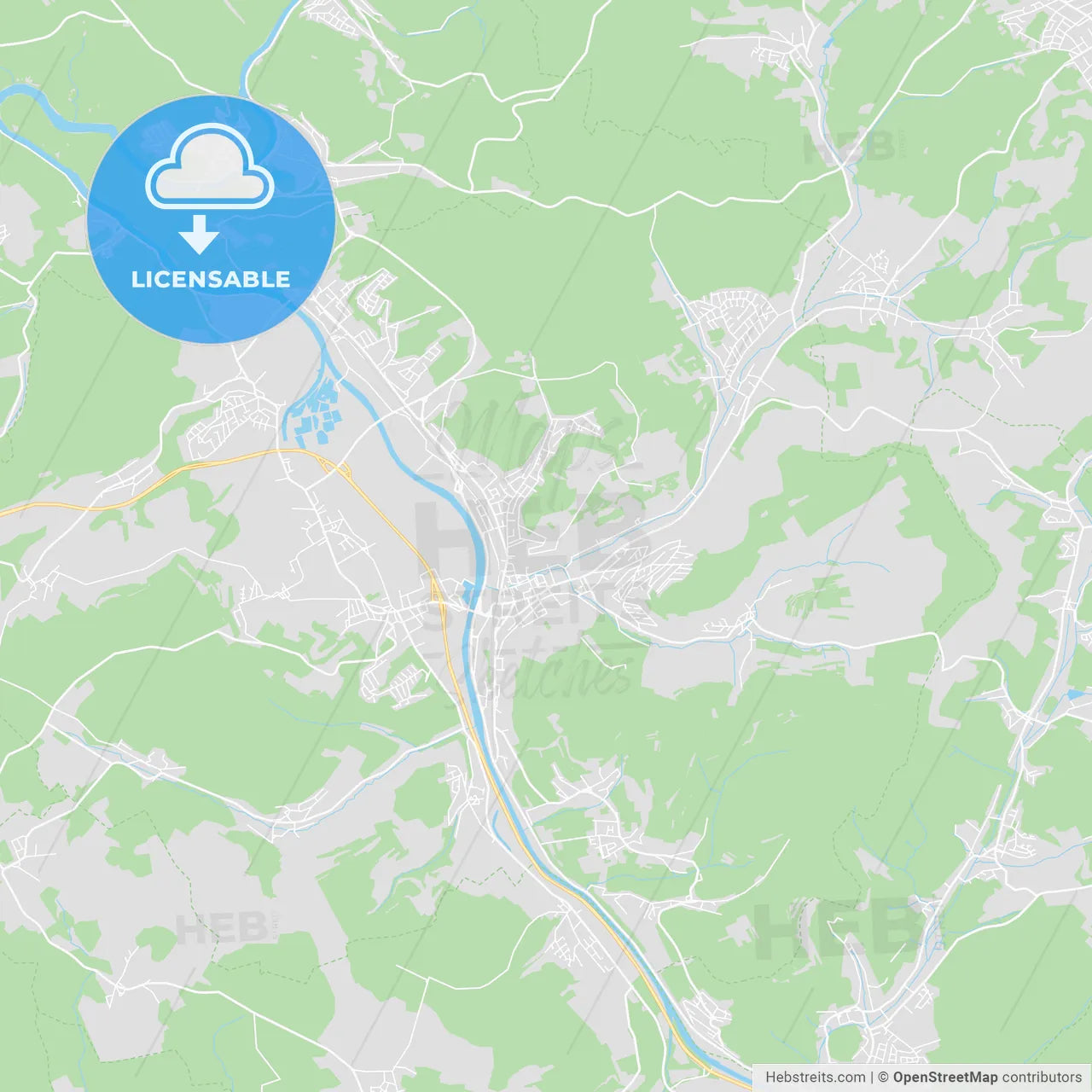The image size is (1092, 1092).
Task: Click the LICENSABLE label text
Action: pos(211,279)
